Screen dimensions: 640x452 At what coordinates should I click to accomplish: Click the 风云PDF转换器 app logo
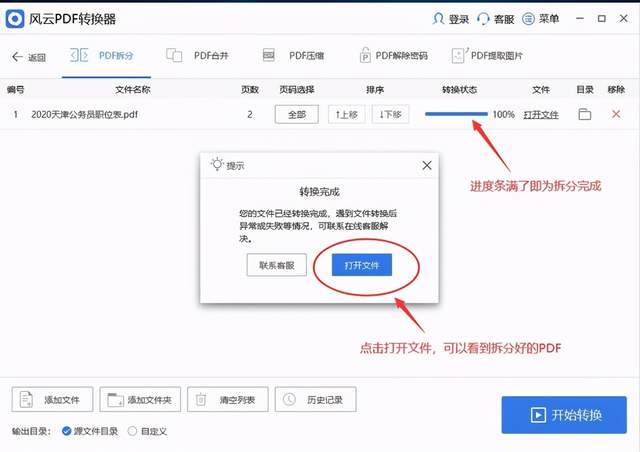click(x=15, y=19)
